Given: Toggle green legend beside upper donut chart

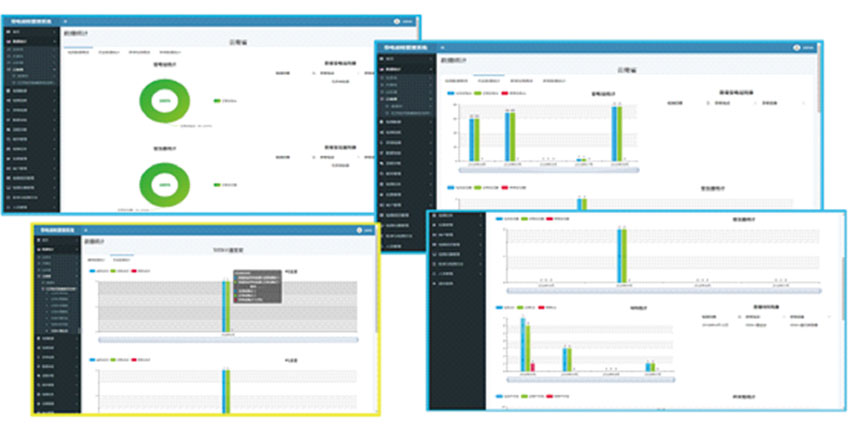Looking at the screenshot, I should click(x=217, y=101).
